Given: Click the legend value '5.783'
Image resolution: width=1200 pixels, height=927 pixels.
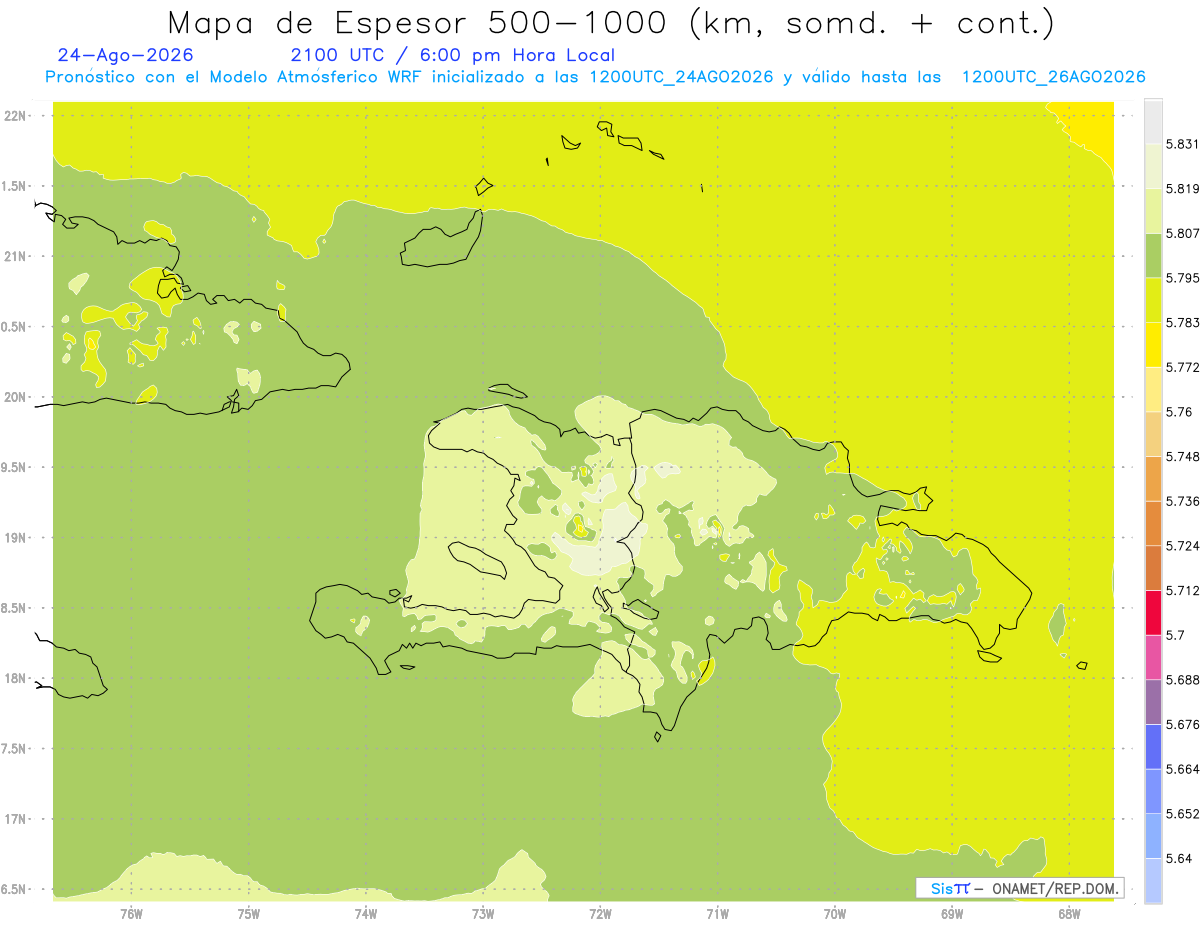Looking at the screenshot, I should [1182, 322].
